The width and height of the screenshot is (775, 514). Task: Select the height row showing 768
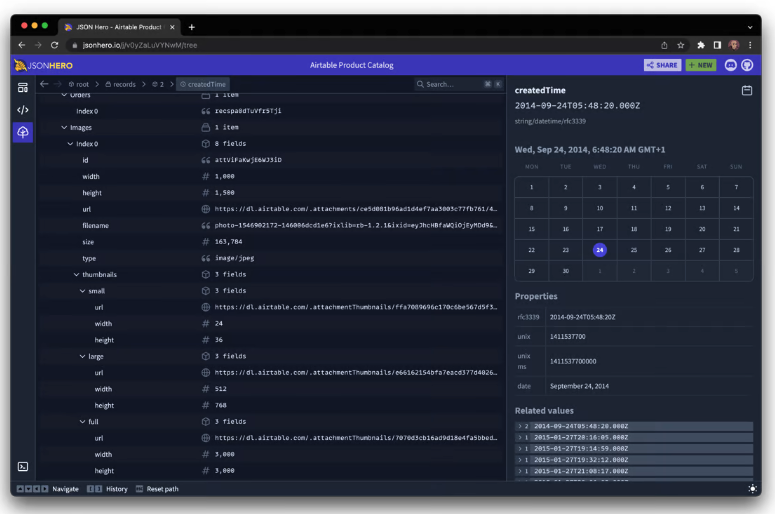(270, 405)
